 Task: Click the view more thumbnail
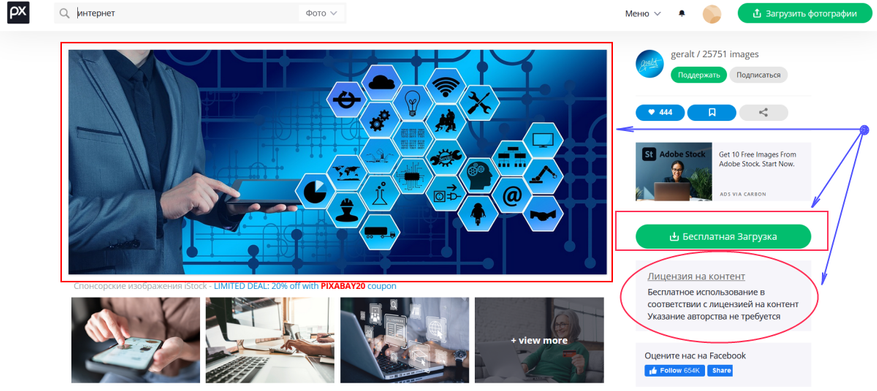tap(539, 340)
